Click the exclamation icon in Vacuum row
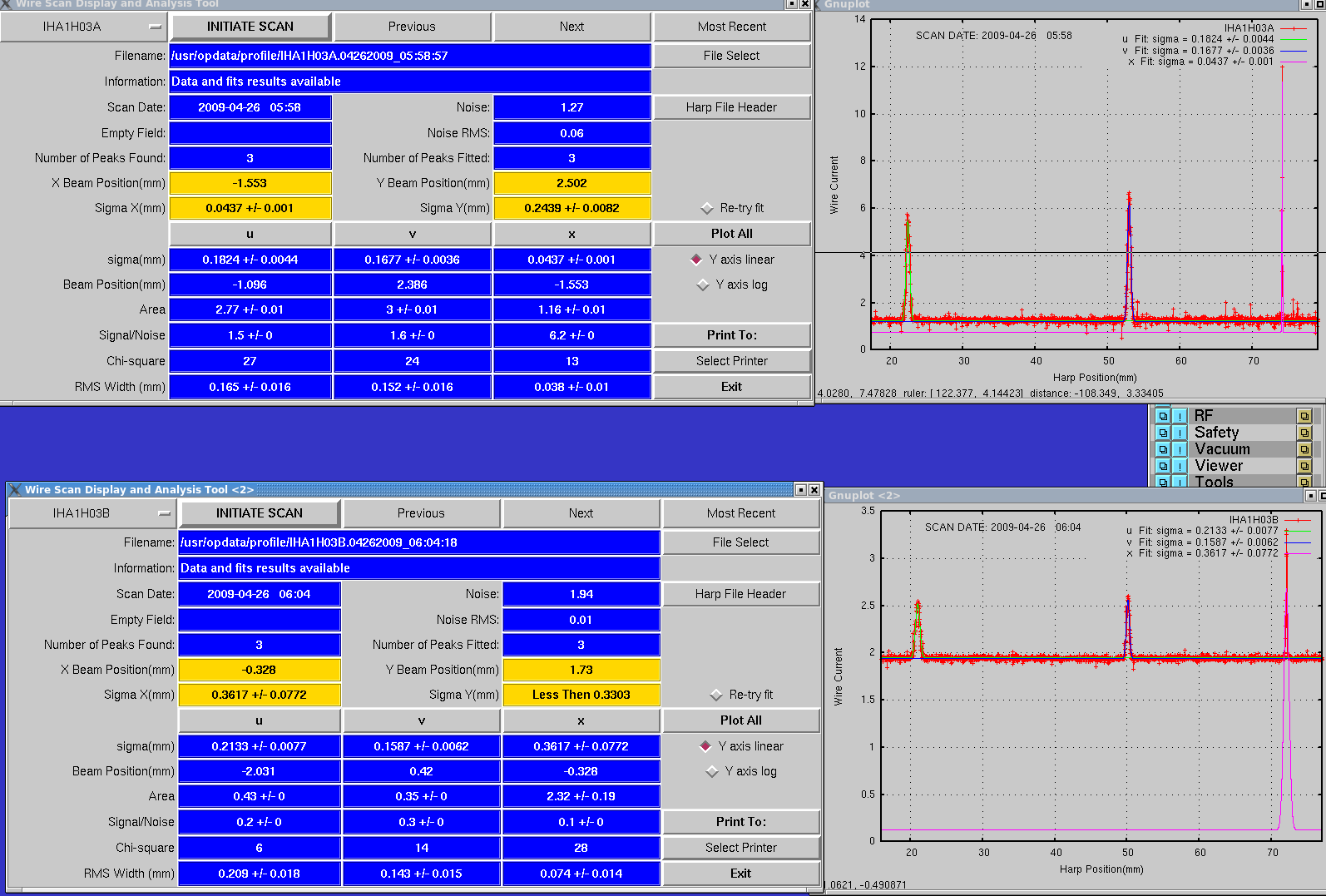The width and height of the screenshot is (1326, 896). [x=1180, y=449]
